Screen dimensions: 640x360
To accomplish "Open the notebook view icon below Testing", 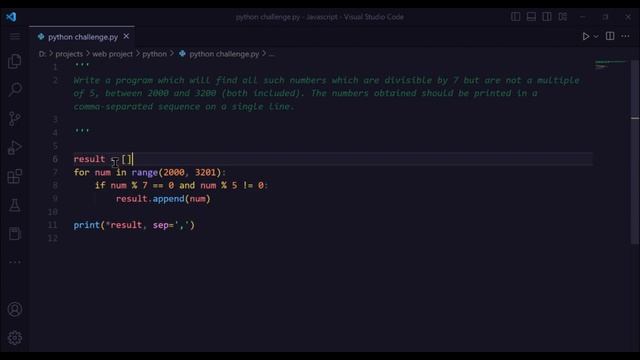I will [15, 234].
